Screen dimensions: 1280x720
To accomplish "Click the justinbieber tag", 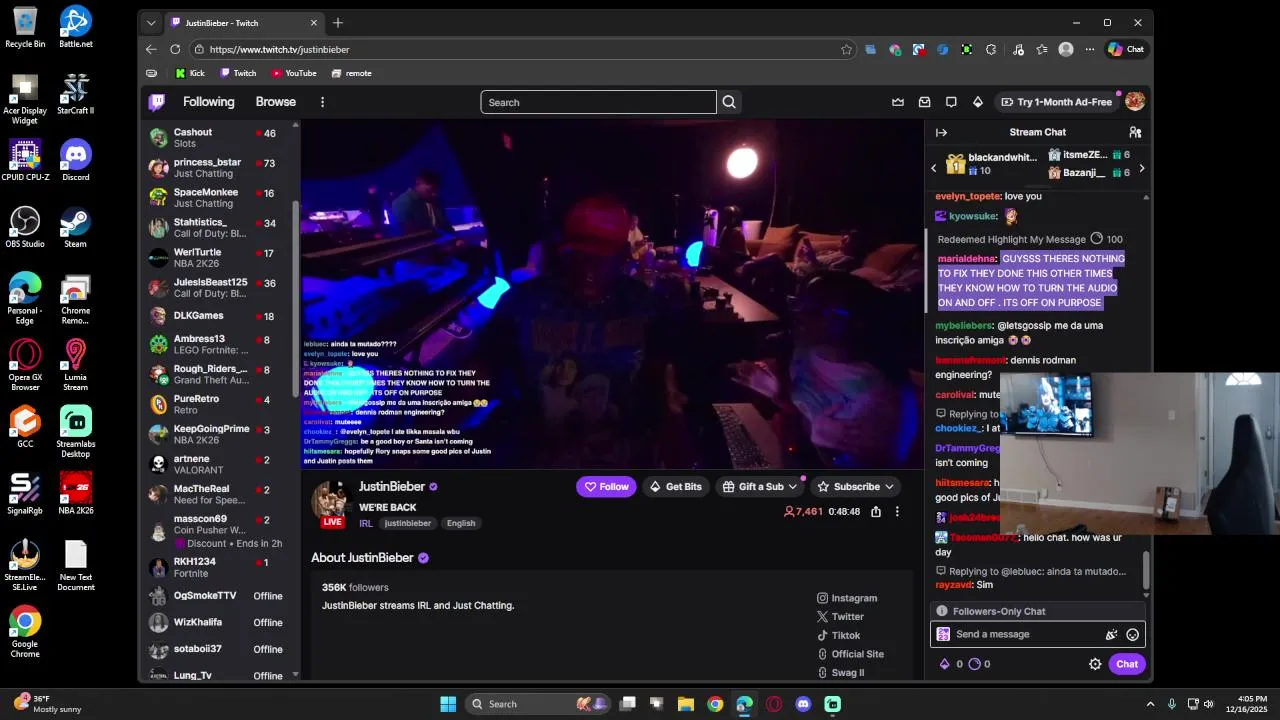I will point(408,523).
